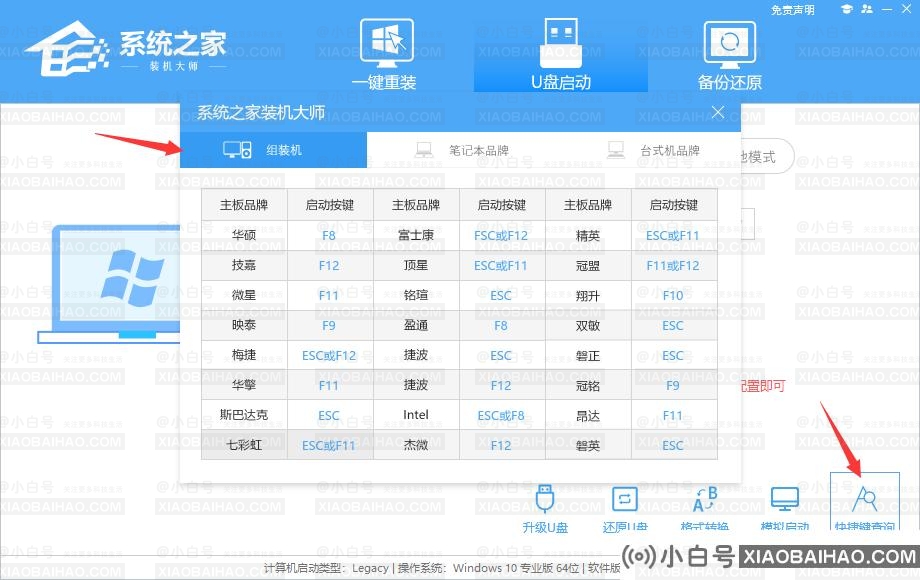Click the graduation cap tutorial icon

[846, 9]
